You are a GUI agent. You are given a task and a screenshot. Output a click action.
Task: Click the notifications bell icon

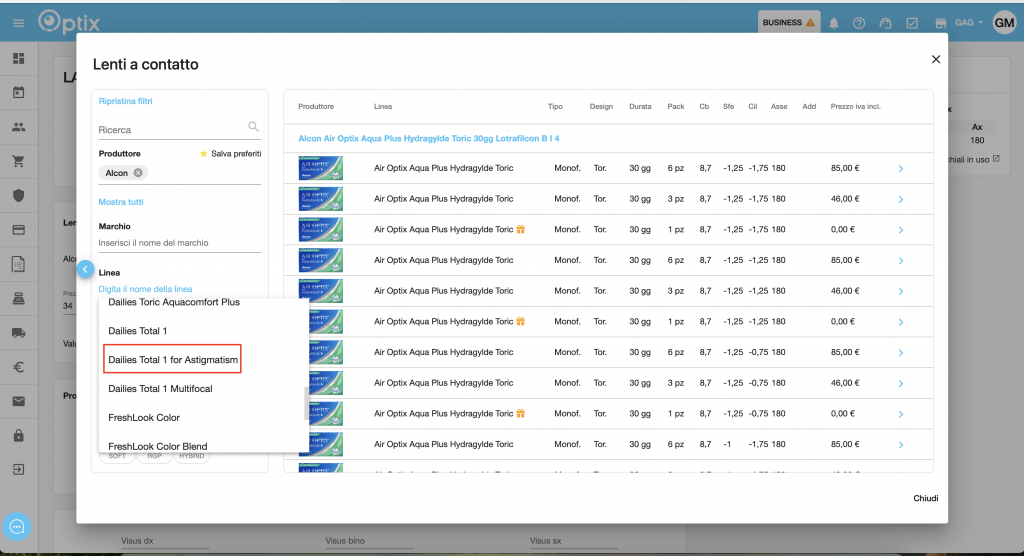[x=833, y=23]
